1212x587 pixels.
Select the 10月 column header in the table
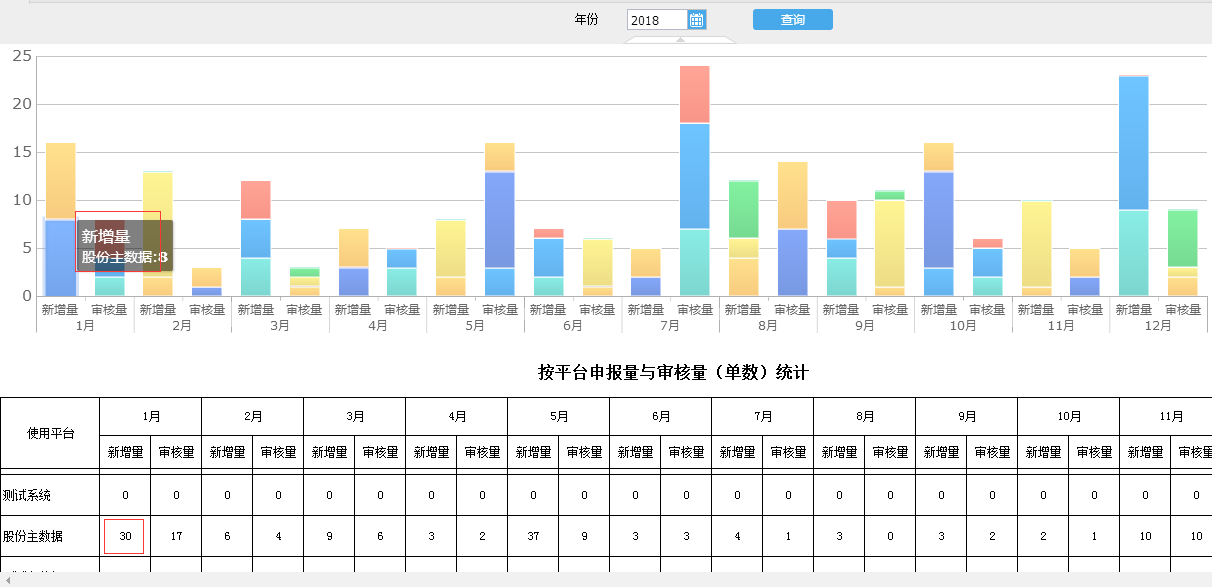tap(1068, 416)
